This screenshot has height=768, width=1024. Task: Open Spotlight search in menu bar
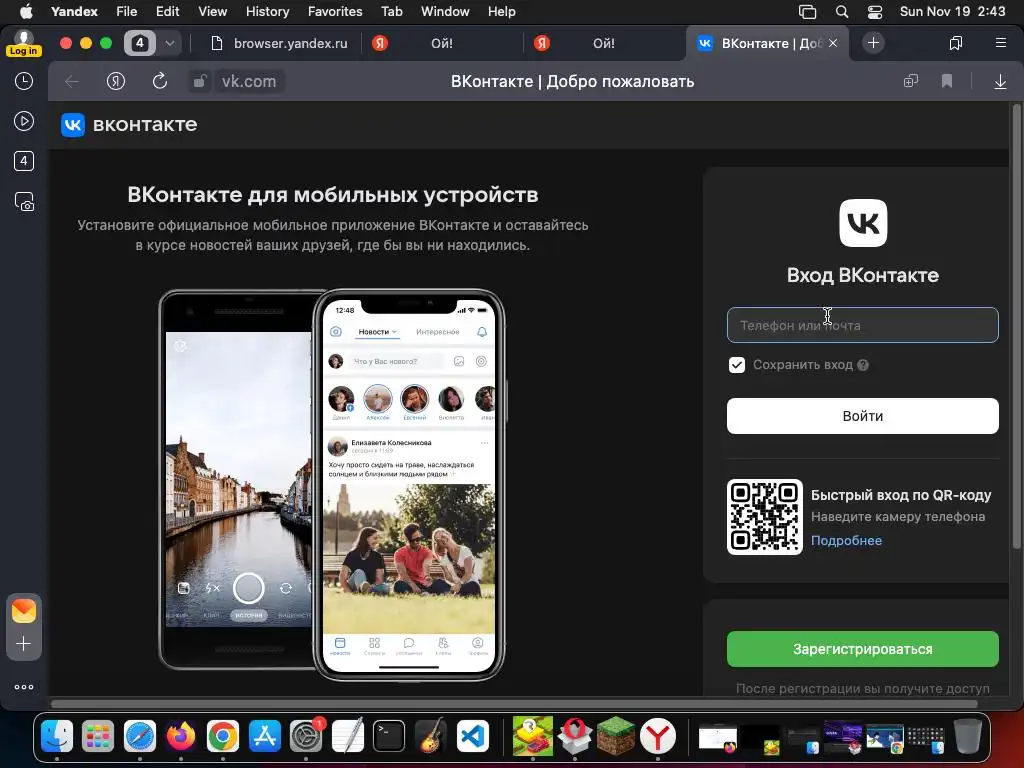[842, 11]
